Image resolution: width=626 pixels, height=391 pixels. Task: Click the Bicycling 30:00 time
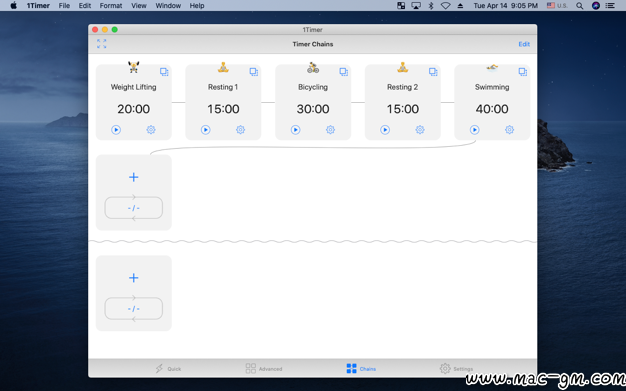point(313,109)
